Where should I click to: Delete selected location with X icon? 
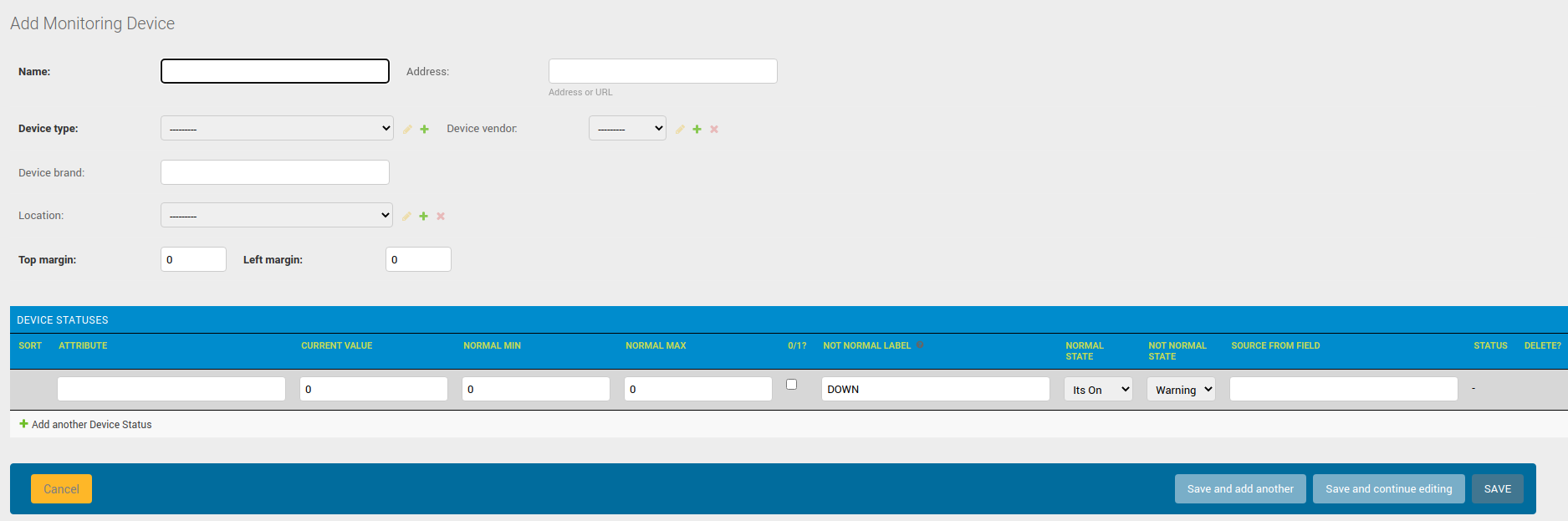[x=441, y=217]
